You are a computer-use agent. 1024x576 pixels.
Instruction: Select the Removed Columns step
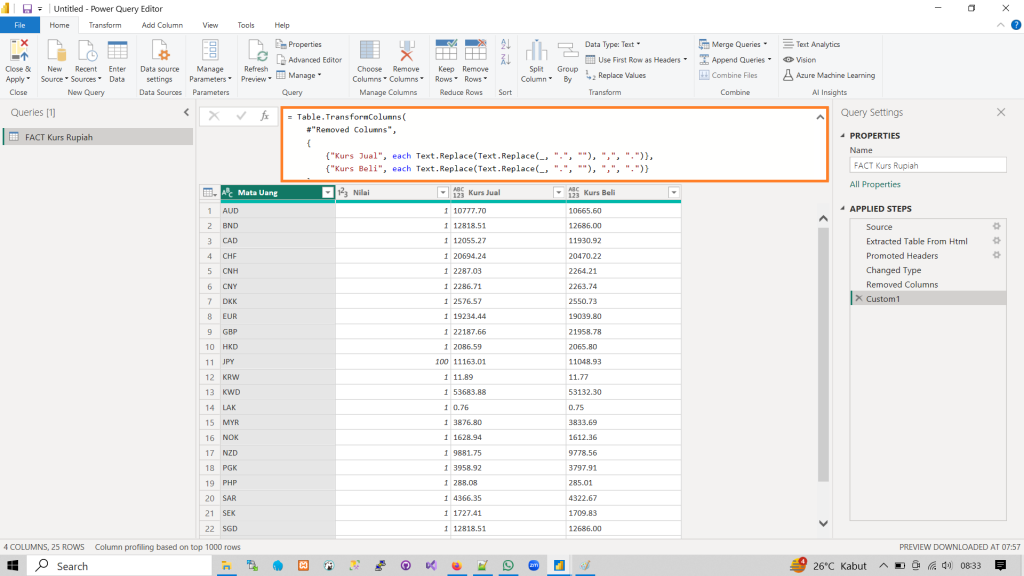tap(901, 285)
